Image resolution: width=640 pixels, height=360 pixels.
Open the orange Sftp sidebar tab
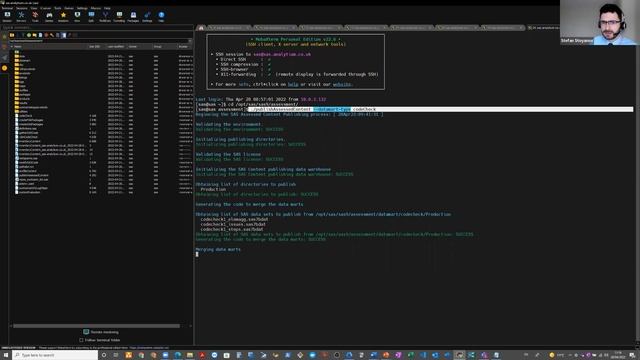coord(4,68)
